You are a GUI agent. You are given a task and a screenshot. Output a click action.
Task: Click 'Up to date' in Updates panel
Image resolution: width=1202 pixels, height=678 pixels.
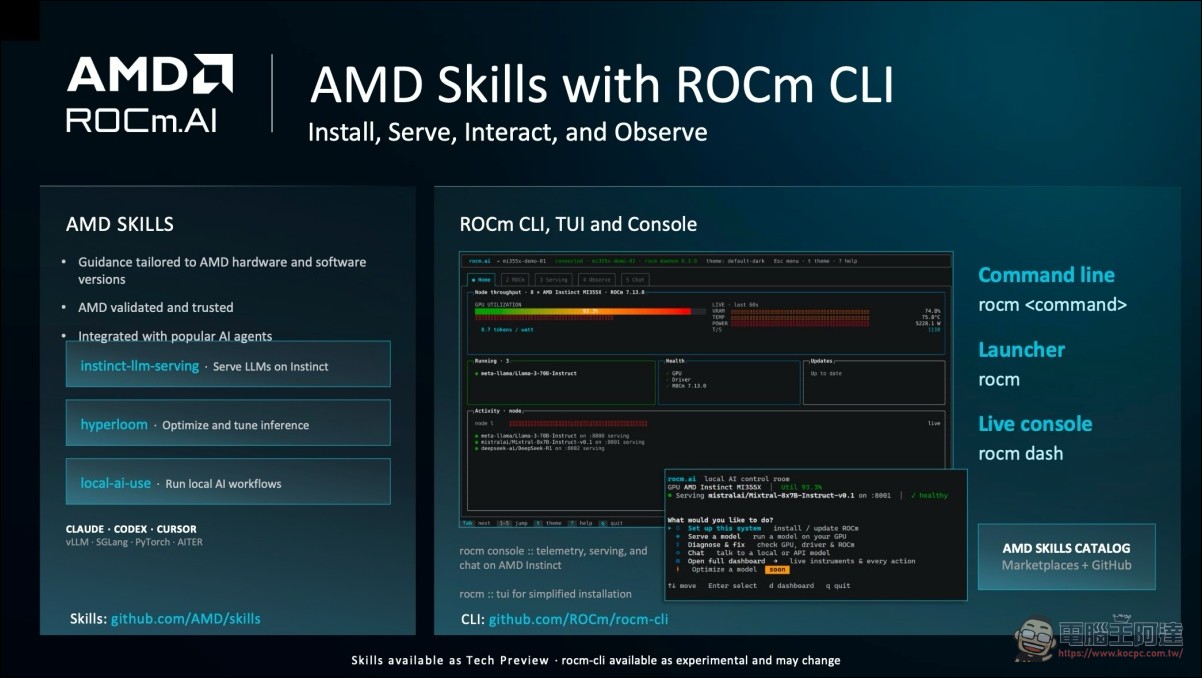tap(826, 373)
